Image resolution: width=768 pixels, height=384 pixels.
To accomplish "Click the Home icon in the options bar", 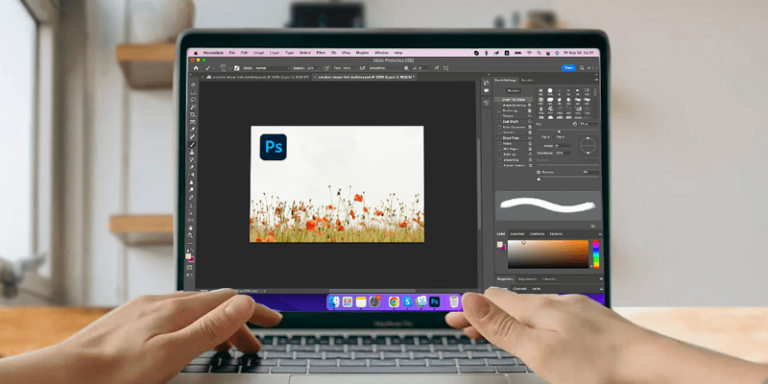I will (196, 68).
